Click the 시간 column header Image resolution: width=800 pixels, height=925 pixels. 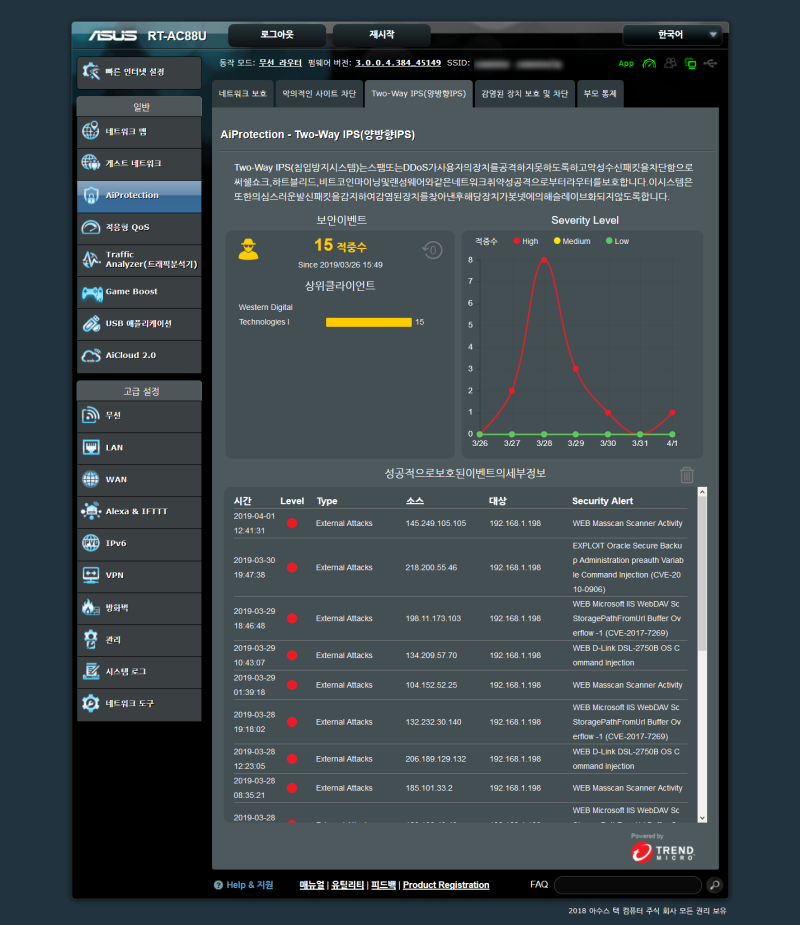(x=242, y=501)
